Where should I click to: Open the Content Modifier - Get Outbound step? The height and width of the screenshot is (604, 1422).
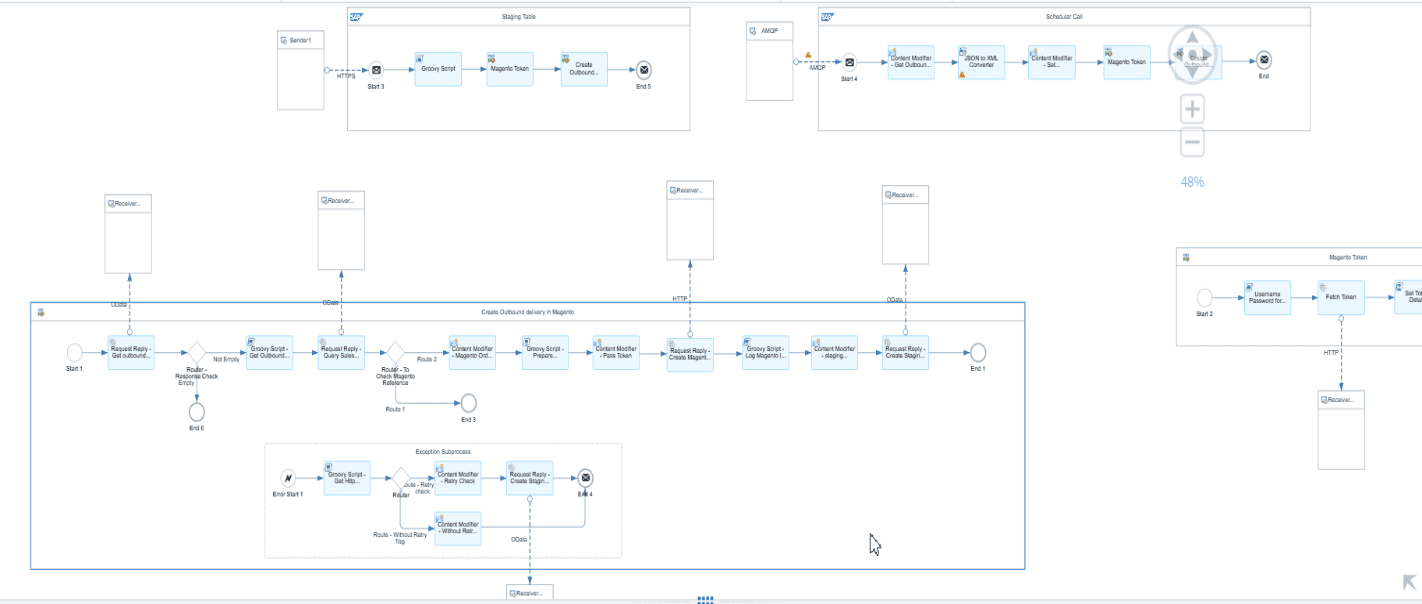point(911,61)
